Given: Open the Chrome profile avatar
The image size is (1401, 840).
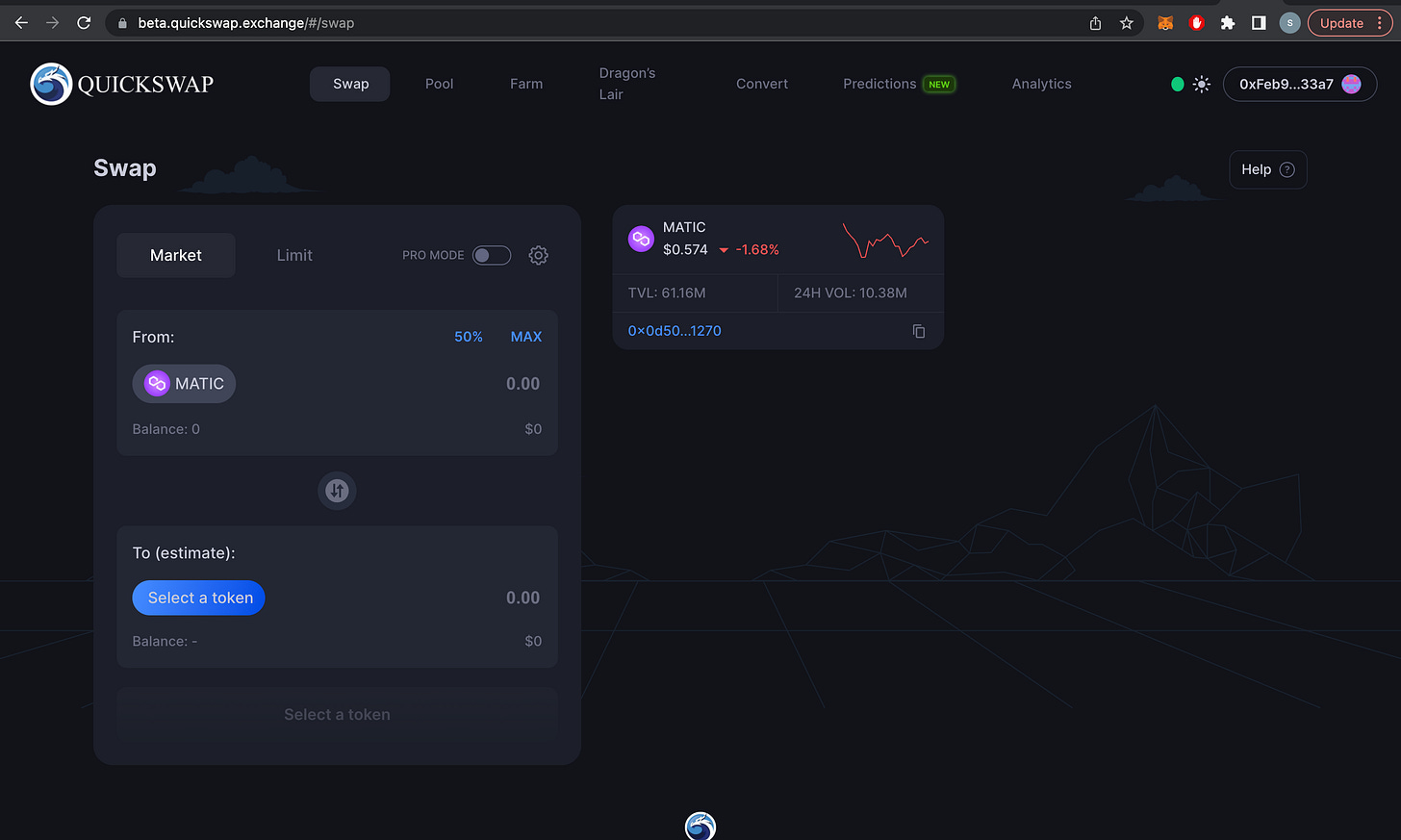Looking at the screenshot, I should point(1289,23).
